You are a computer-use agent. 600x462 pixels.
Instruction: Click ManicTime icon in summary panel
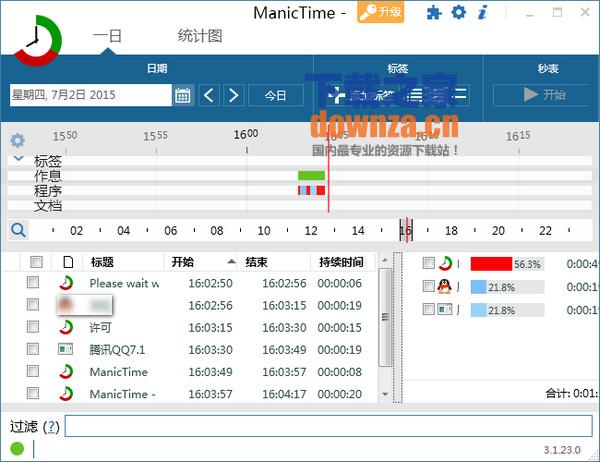pos(445,263)
